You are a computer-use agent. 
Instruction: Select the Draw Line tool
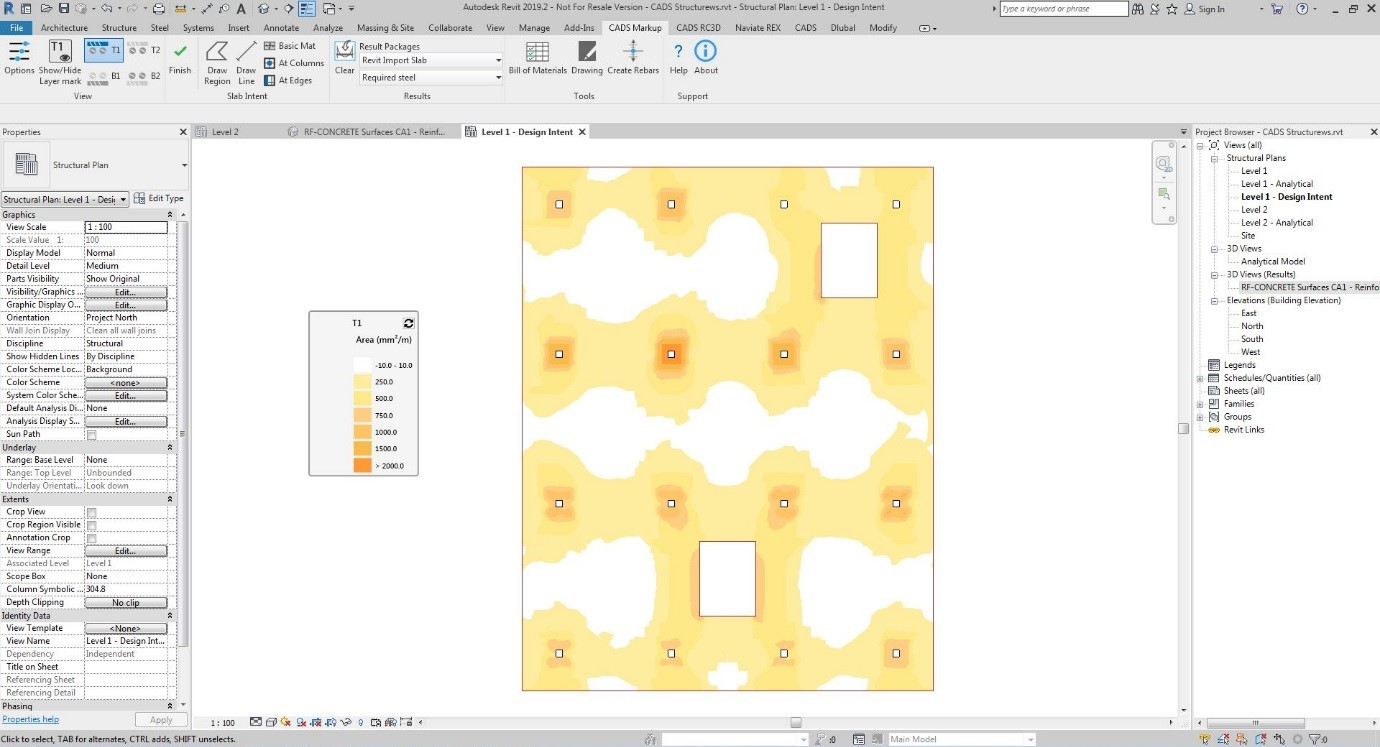coord(245,63)
